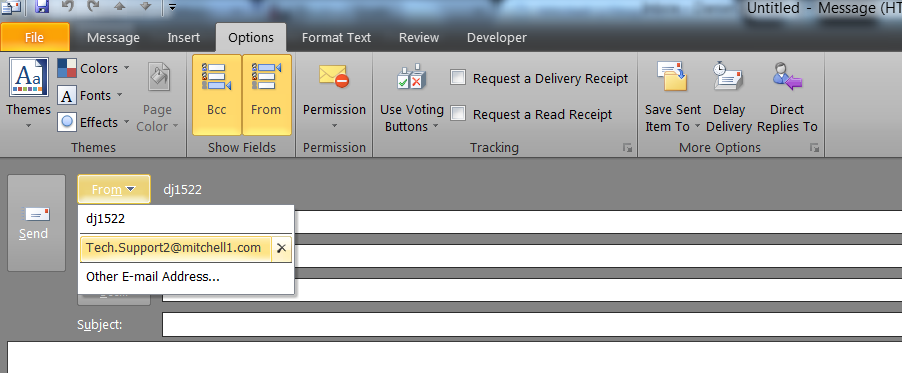
Task: Switch to the Format Text tab
Action: pos(337,37)
